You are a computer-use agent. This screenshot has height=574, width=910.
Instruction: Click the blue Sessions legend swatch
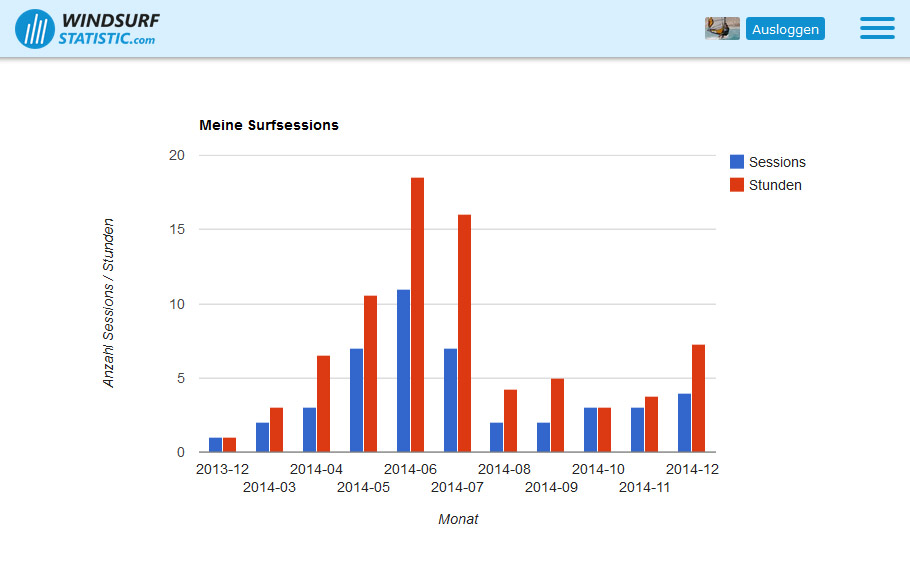[737, 162]
